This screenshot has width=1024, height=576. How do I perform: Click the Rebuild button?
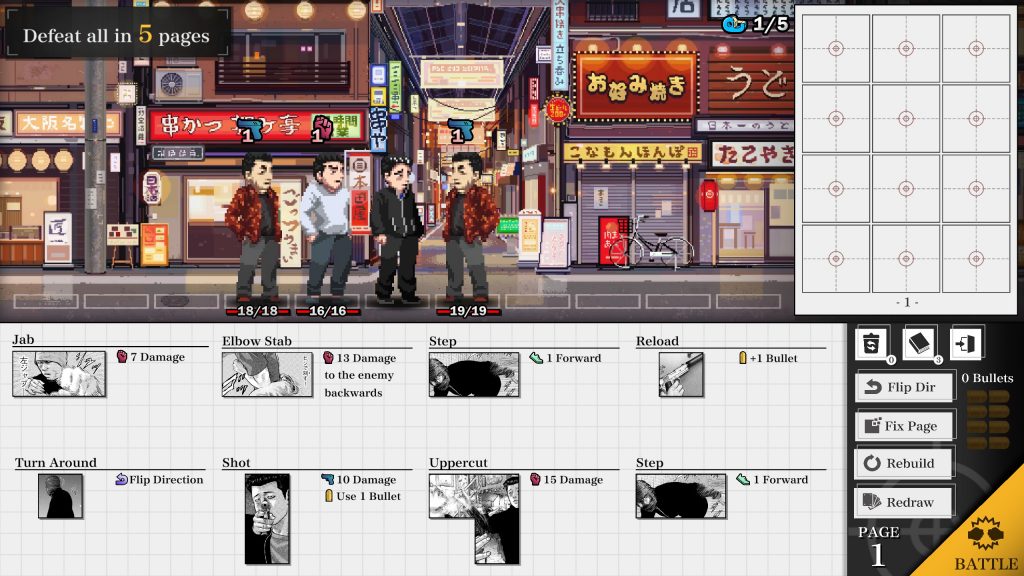tap(904, 463)
